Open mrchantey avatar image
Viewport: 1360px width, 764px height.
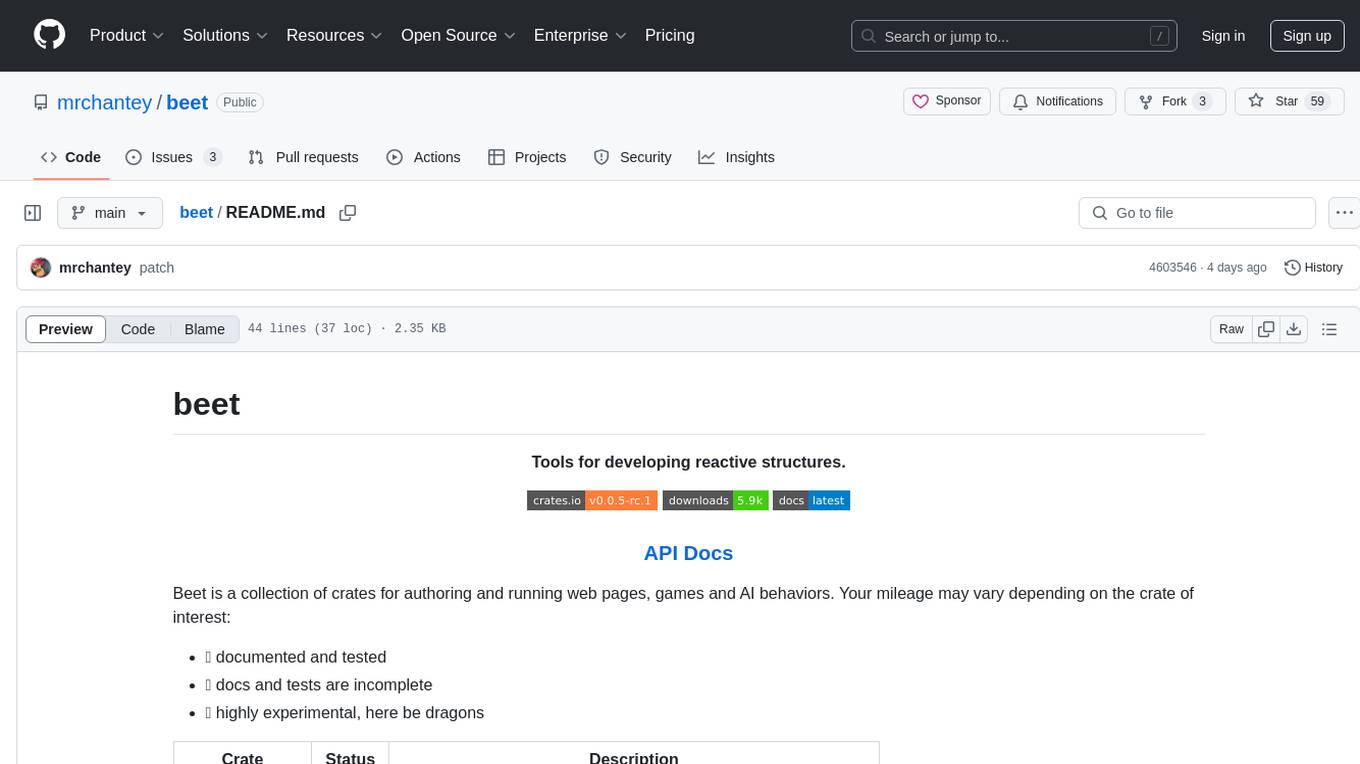[x=41, y=268]
